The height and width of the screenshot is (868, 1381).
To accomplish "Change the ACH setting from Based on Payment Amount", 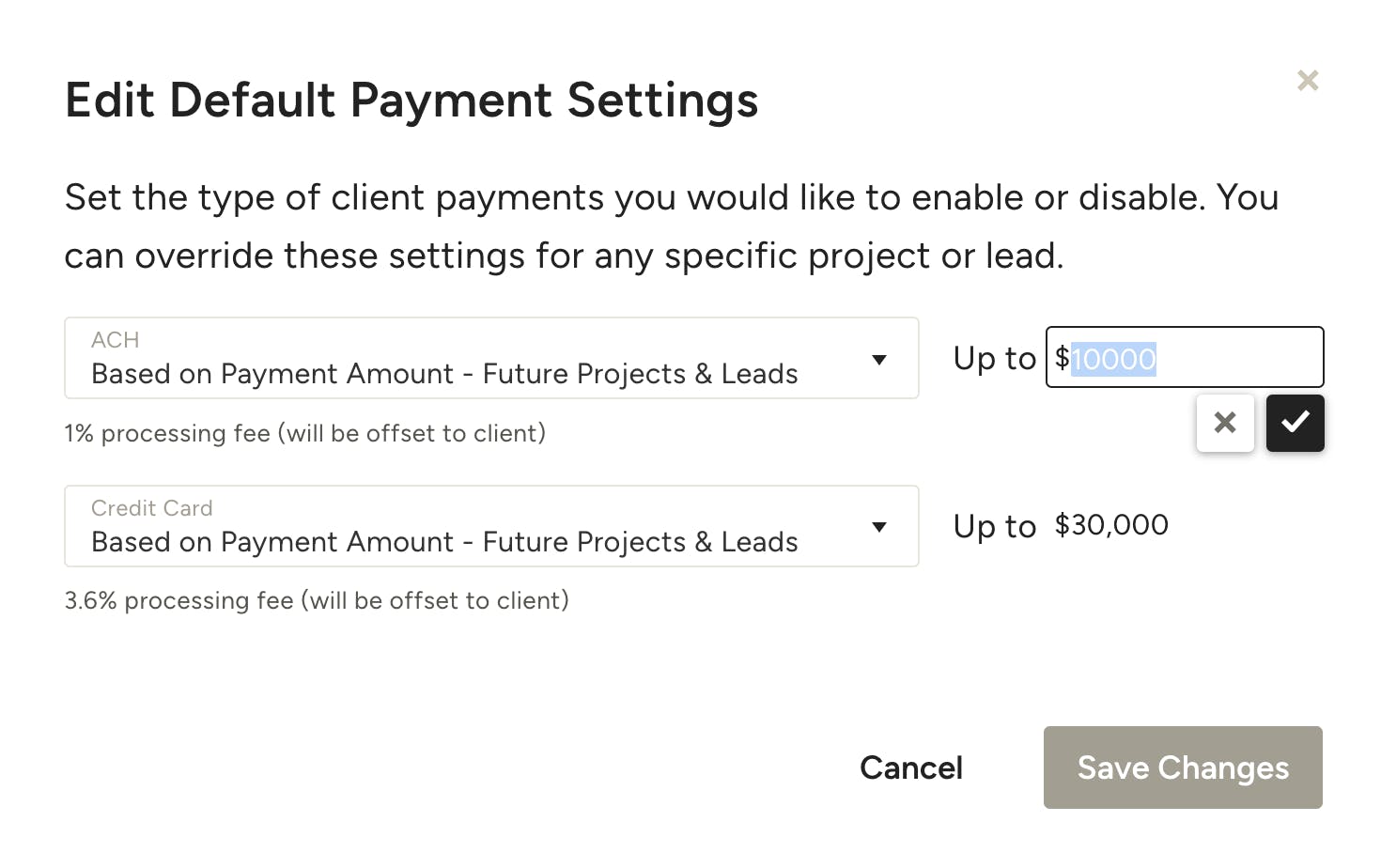I will point(491,359).
